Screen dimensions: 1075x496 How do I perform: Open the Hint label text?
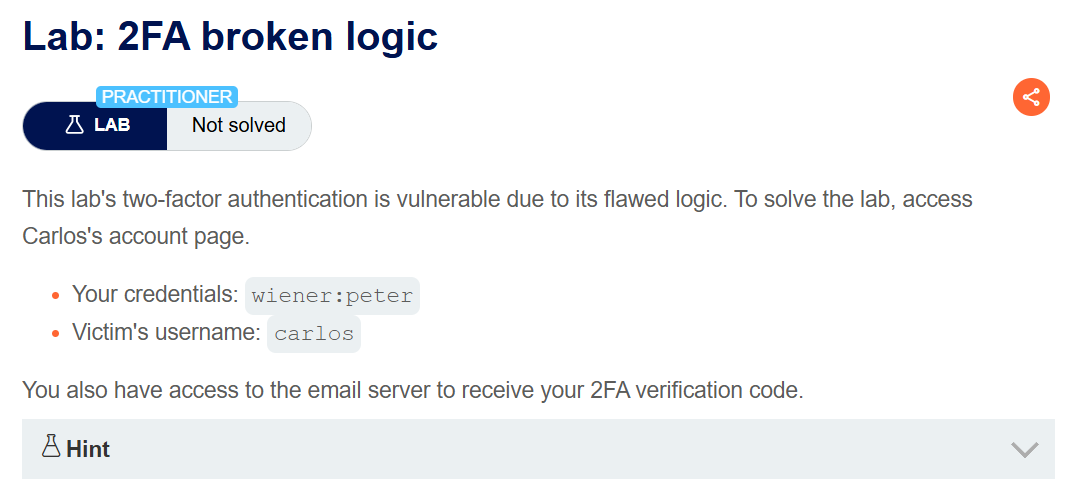tap(88, 449)
